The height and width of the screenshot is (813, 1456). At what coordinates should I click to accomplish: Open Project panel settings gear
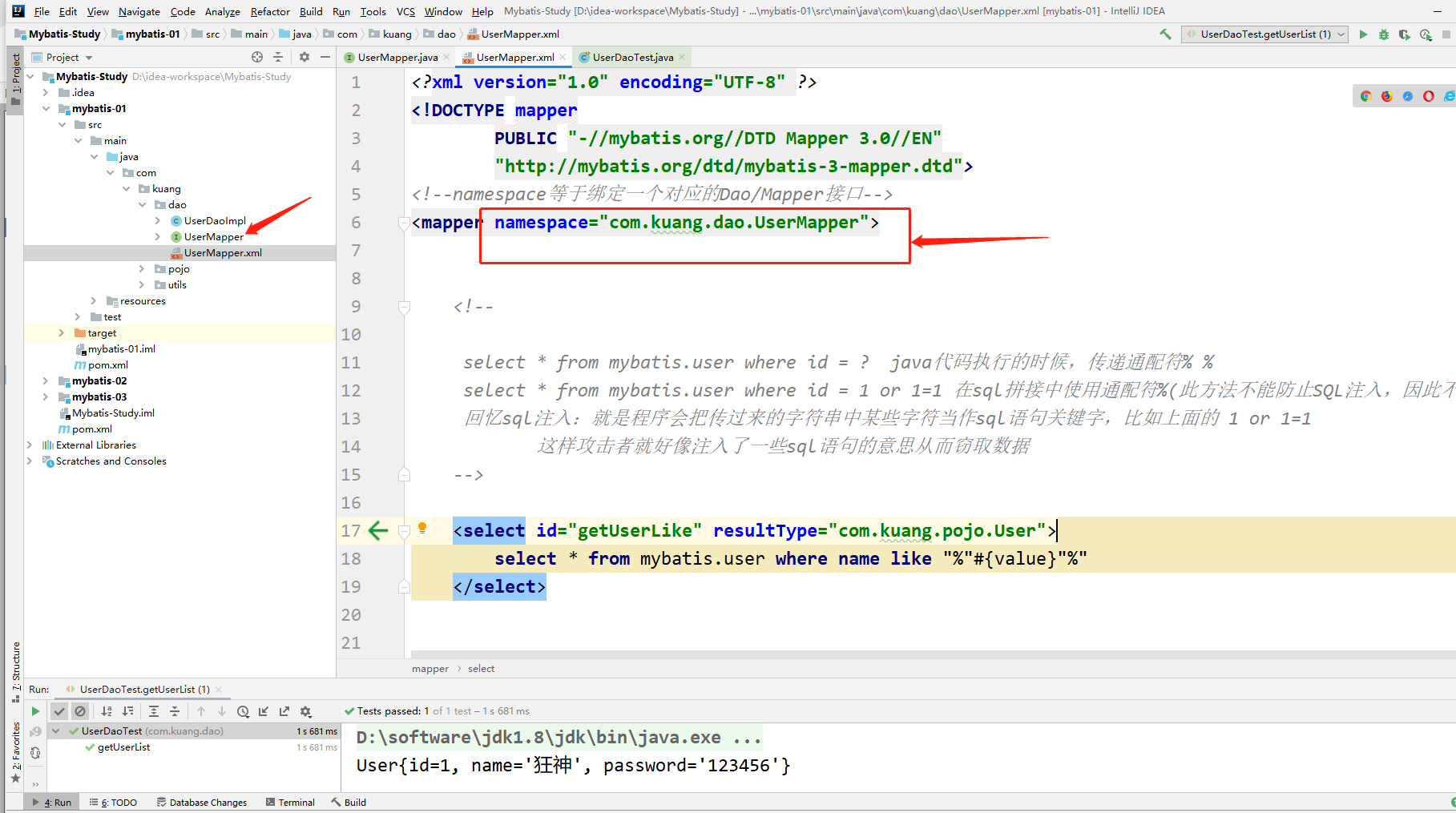[305, 57]
